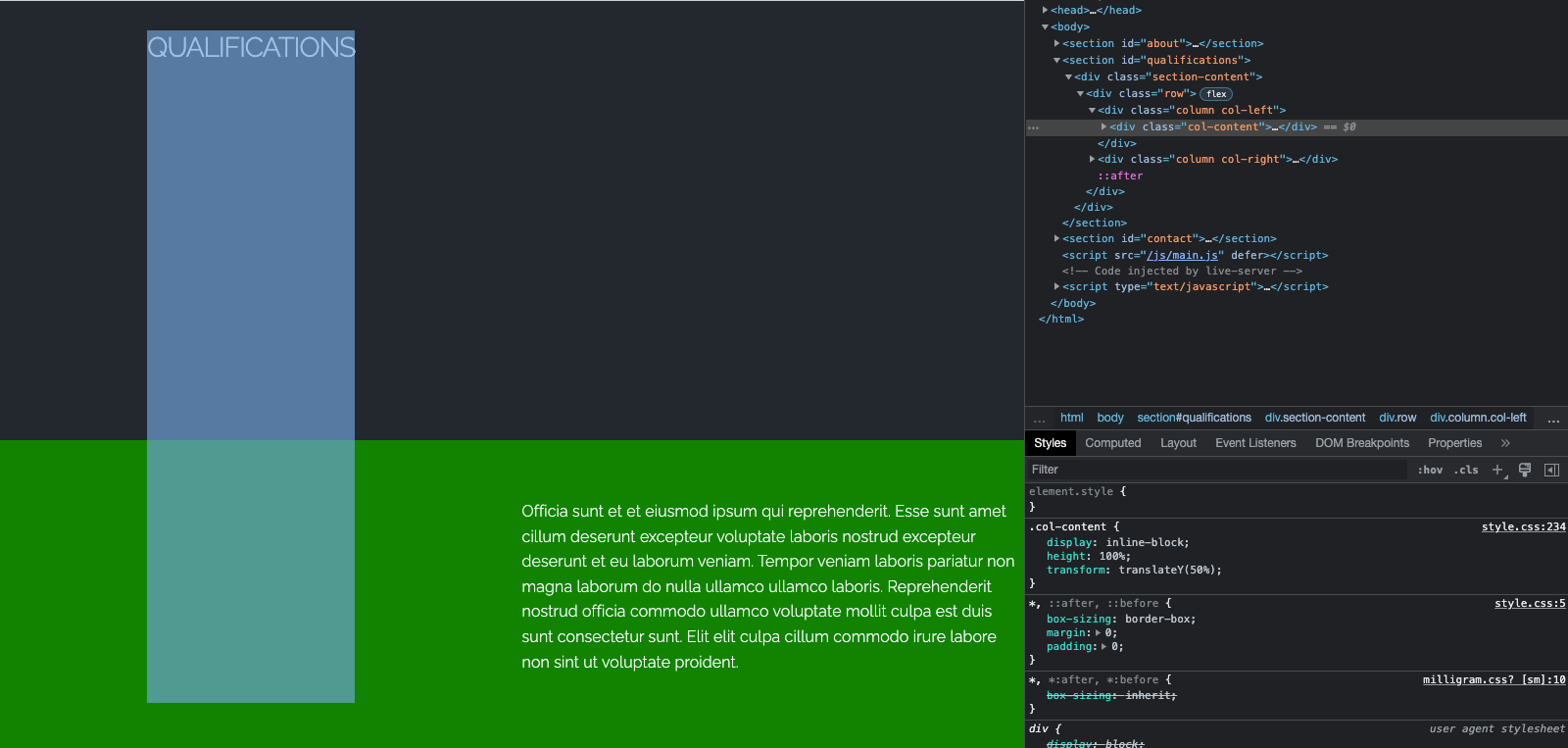Expand the section id about node
The height and width of the screenshot is (748, 1568).
click(x=1056, y=43)
